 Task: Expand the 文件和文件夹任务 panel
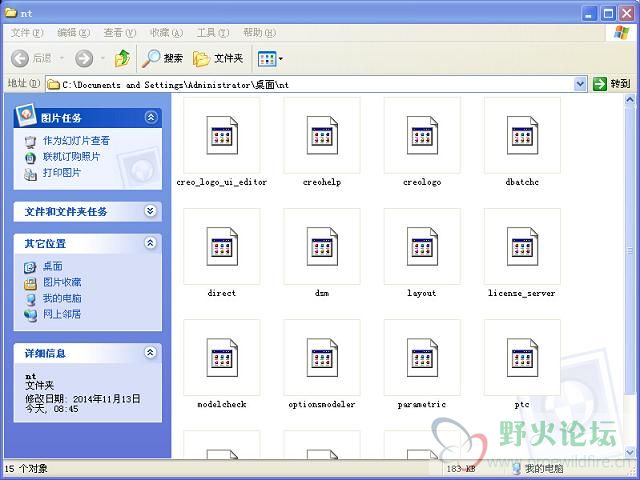tap(151, 211)
